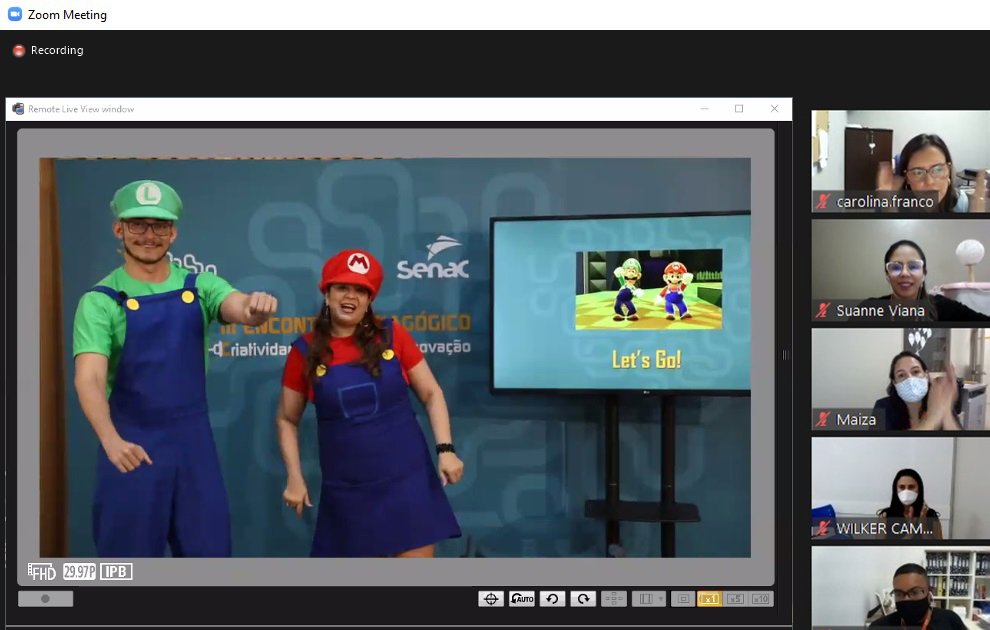This screenshot has width=990, height=630.
Task: Select carolina.franco's video thumbnail
Action: pyautogui.click(x=900, y=161)
